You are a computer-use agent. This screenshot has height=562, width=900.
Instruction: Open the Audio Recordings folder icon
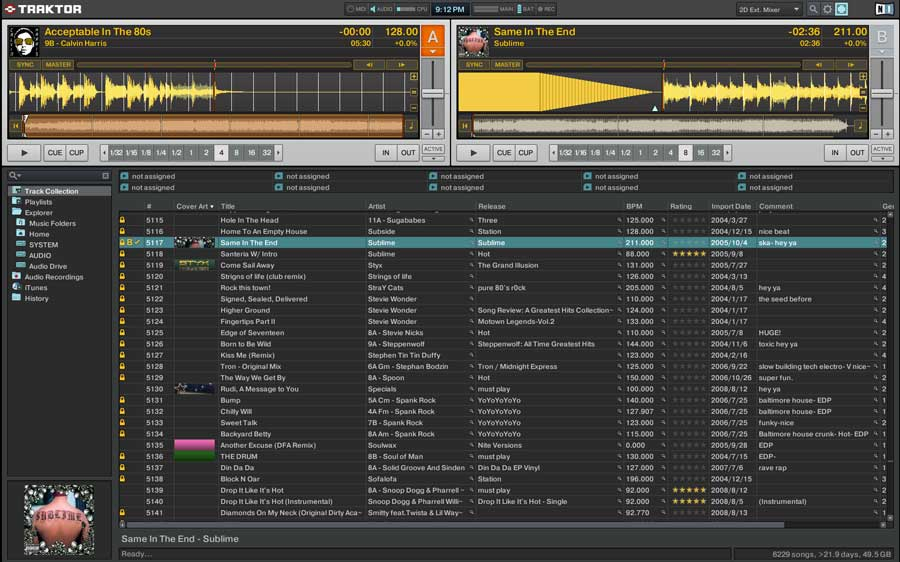15,277
